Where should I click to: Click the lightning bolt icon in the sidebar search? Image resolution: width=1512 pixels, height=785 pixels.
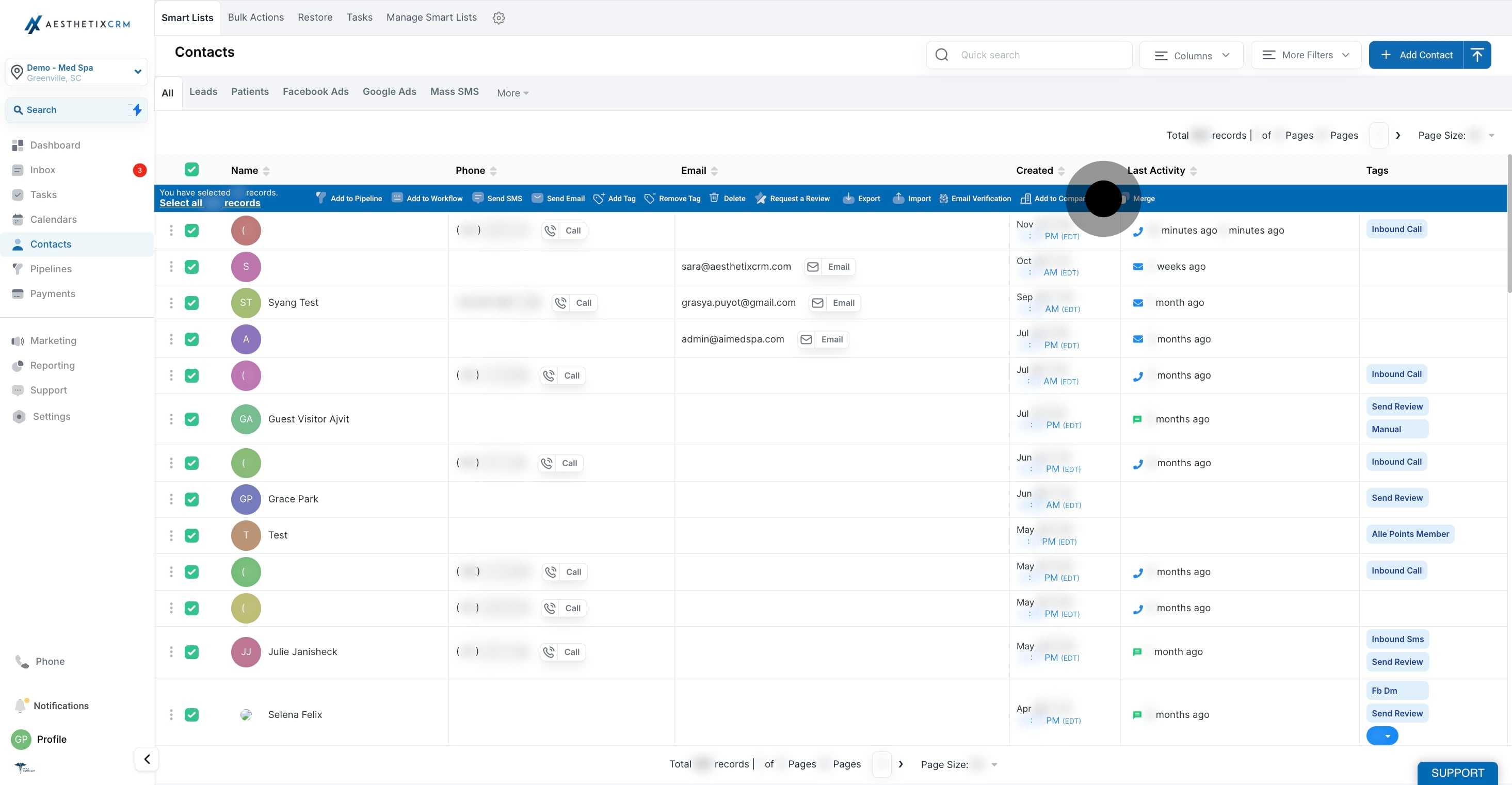137,110
